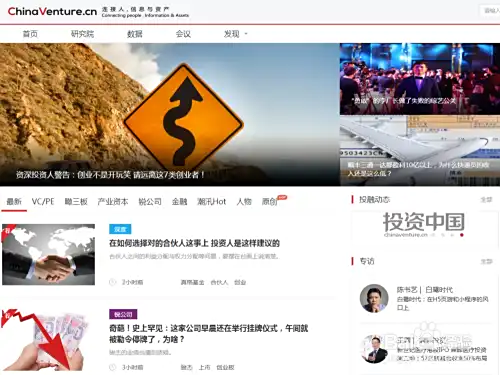Click the blue 深度 category label
Screen dimensions: 500x375
point(120,229)
